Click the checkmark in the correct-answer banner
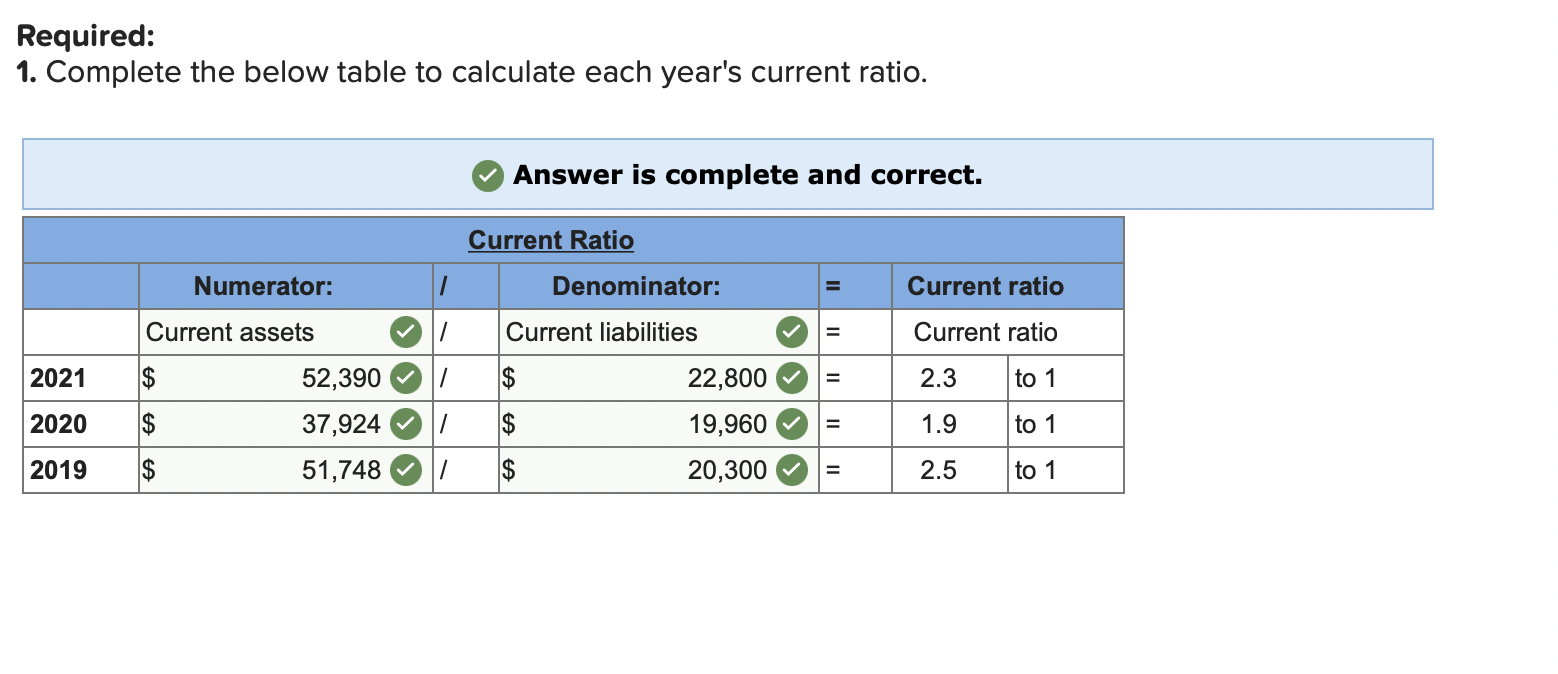 click(x=487, y=174)
